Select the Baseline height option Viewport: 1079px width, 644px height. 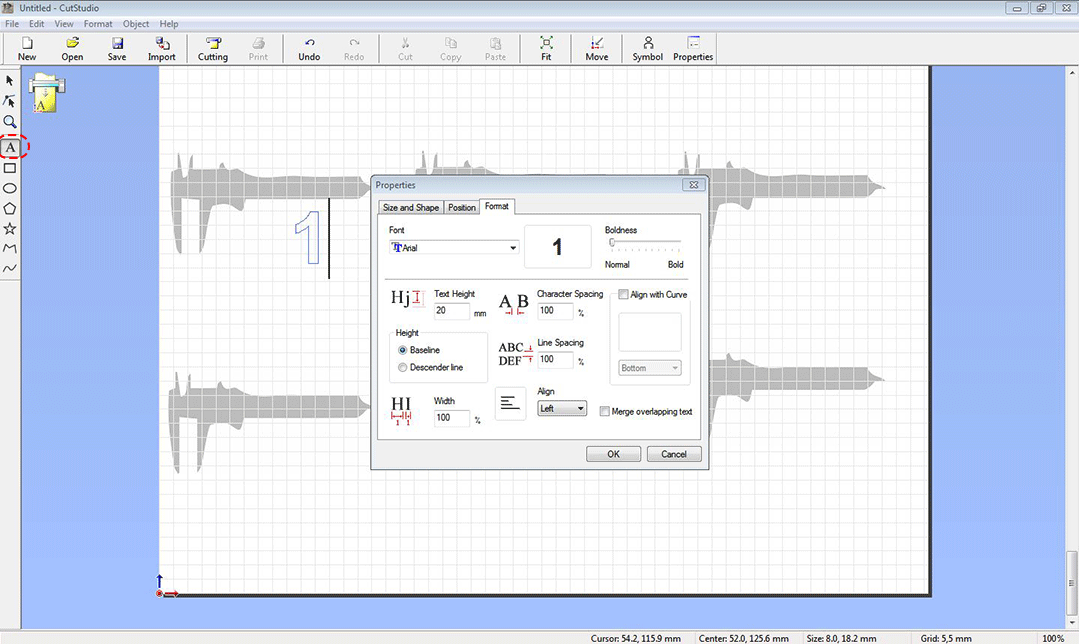(x=403, y=350)
